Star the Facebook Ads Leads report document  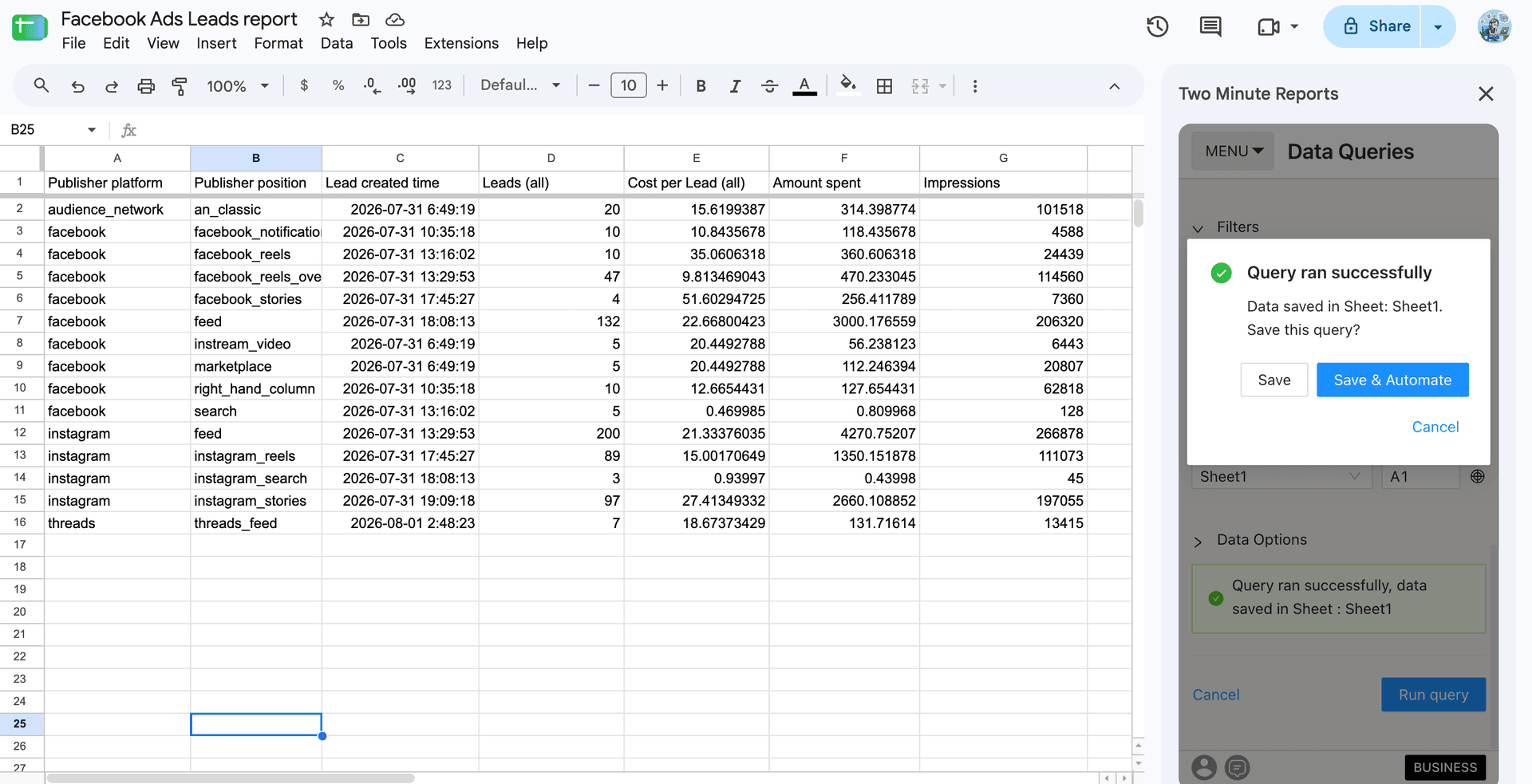tap(326, 19)
